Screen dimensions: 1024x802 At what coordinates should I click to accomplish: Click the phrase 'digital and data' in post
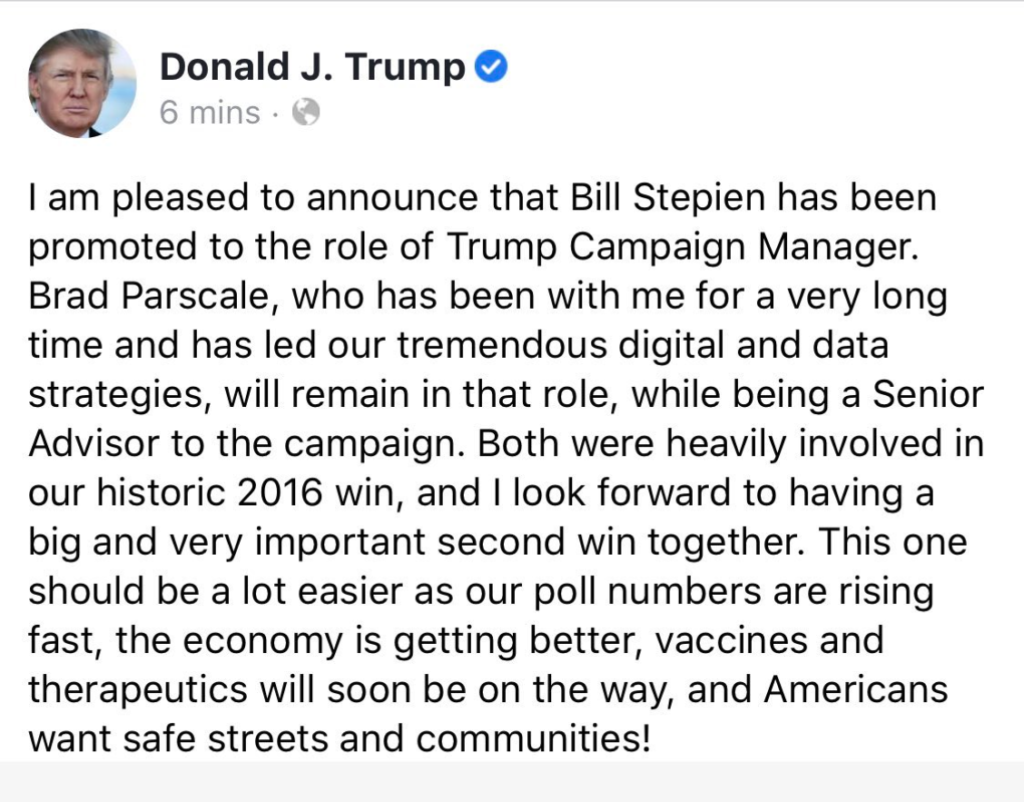739,346
